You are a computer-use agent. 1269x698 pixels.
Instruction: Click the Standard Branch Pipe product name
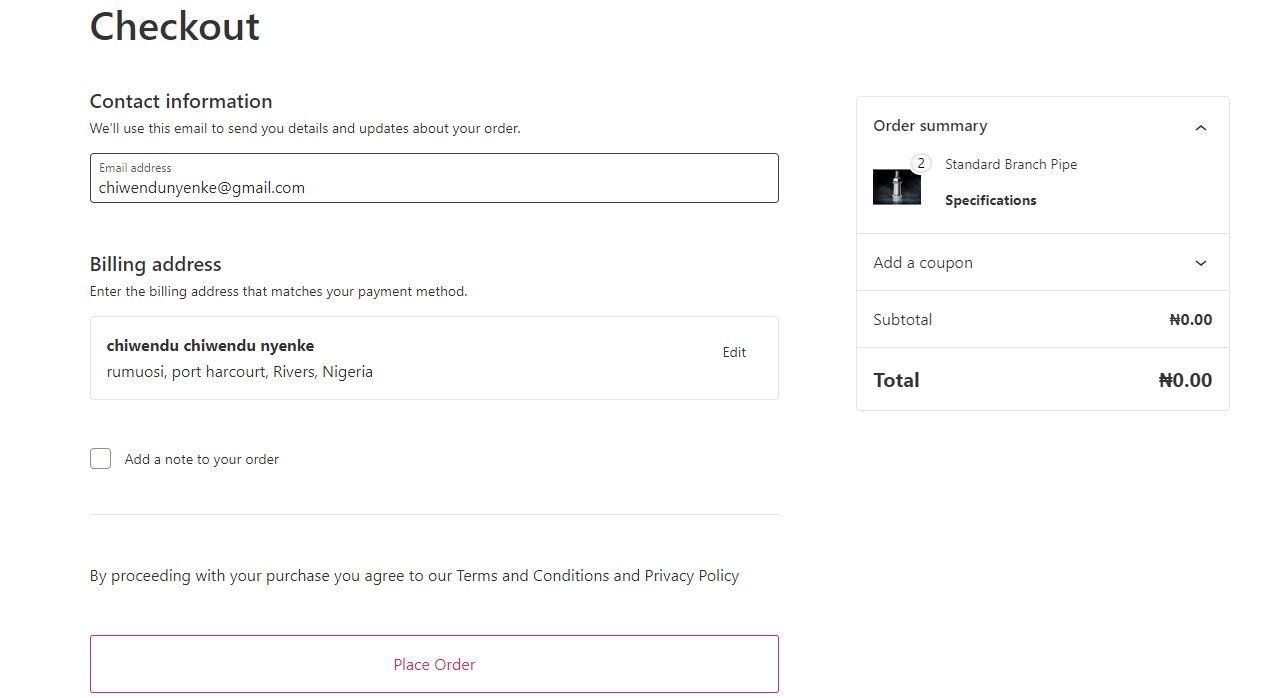1010,164
